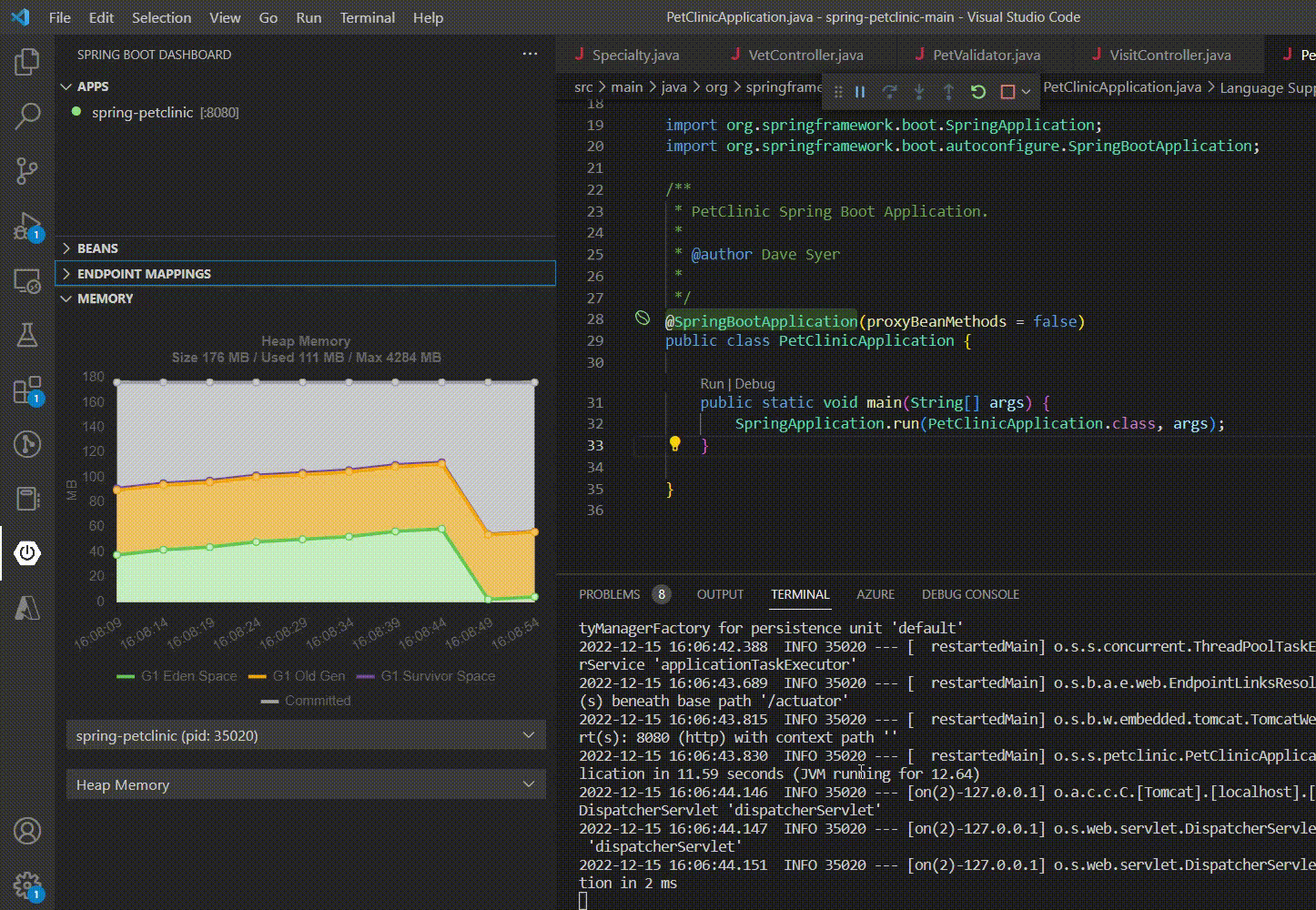Open the Extensions view icon
This screenshot has width=1316, height=910.
coord(27,391)
